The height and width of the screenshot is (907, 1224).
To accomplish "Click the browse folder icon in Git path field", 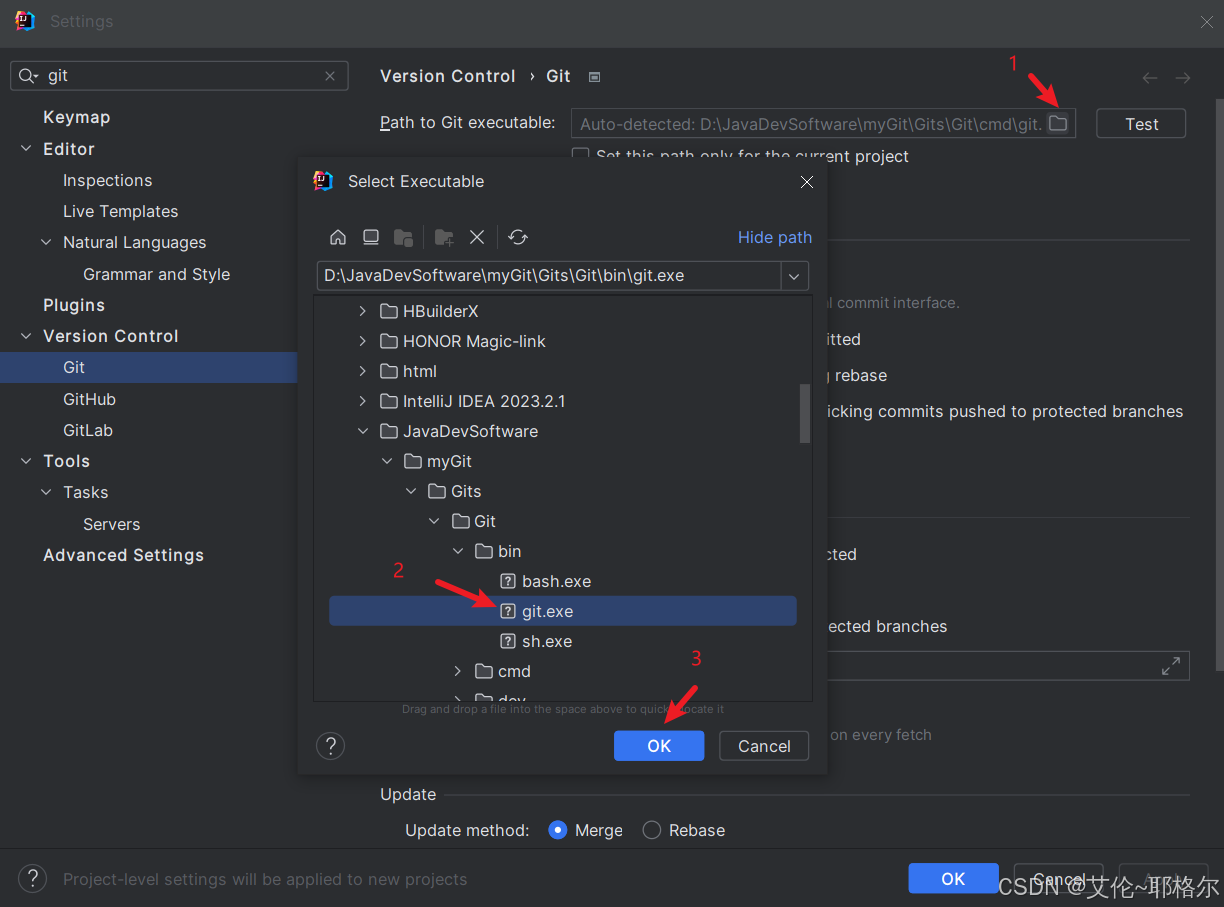I will pyautogui.click(x=1058, y=123).
